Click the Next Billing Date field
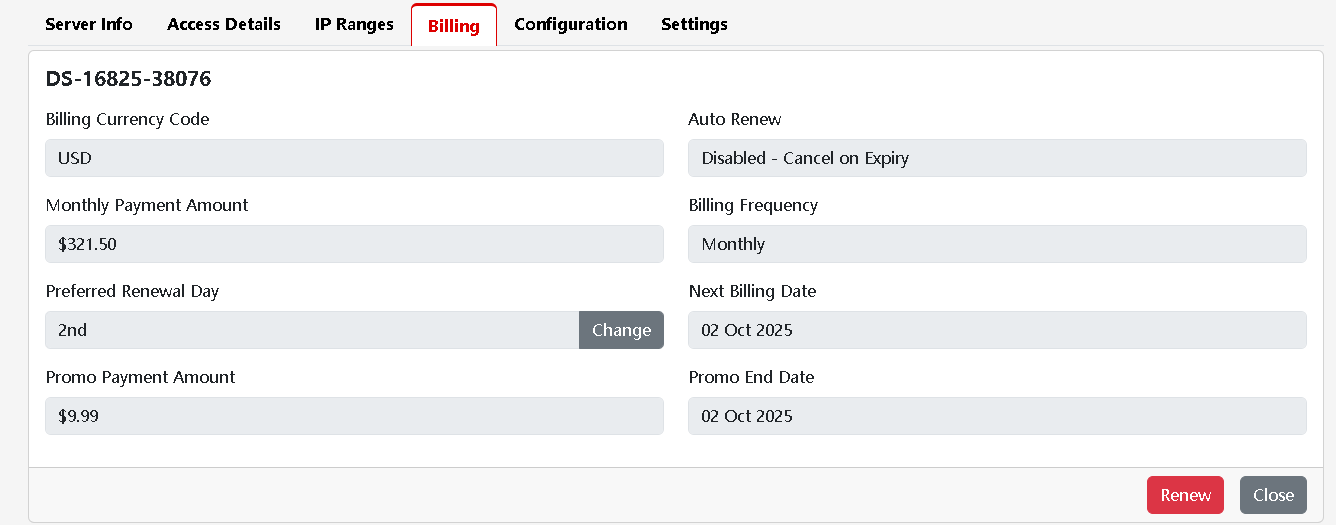The width and height of the screenshot is (1336, 525). pyautogui.click(x=997, y=330)
